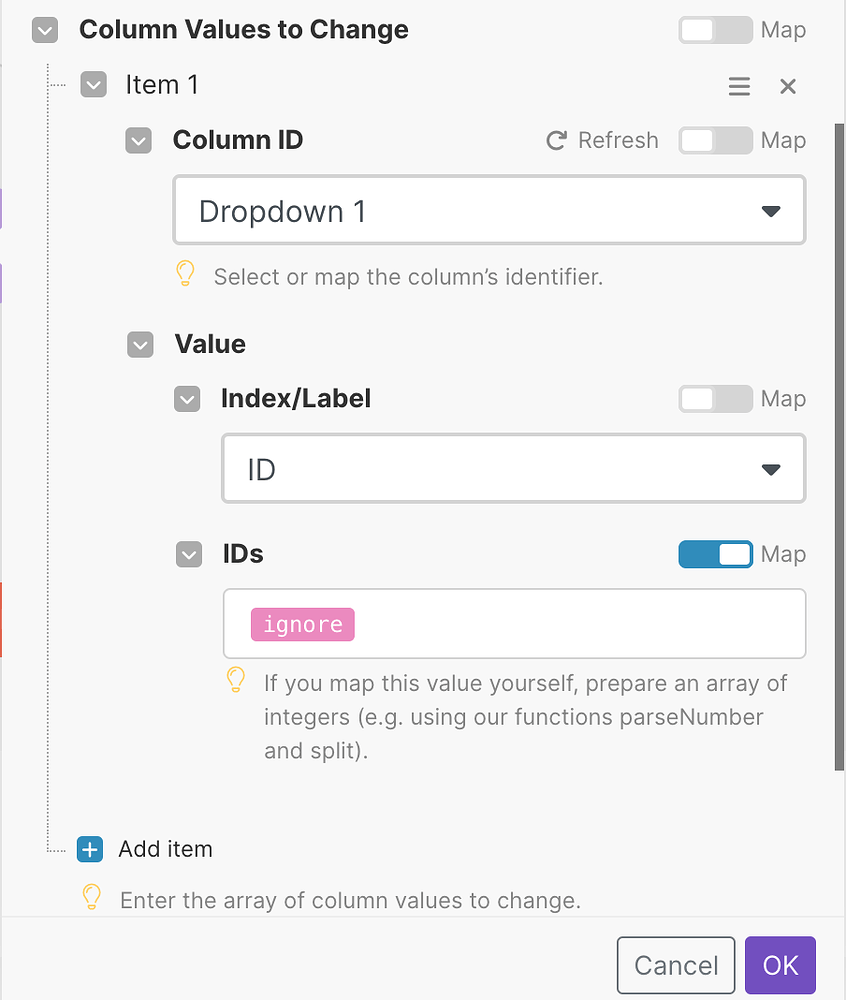
Task: Click the lightbulb hint beside column identifier tip
Action: [185, 272]
